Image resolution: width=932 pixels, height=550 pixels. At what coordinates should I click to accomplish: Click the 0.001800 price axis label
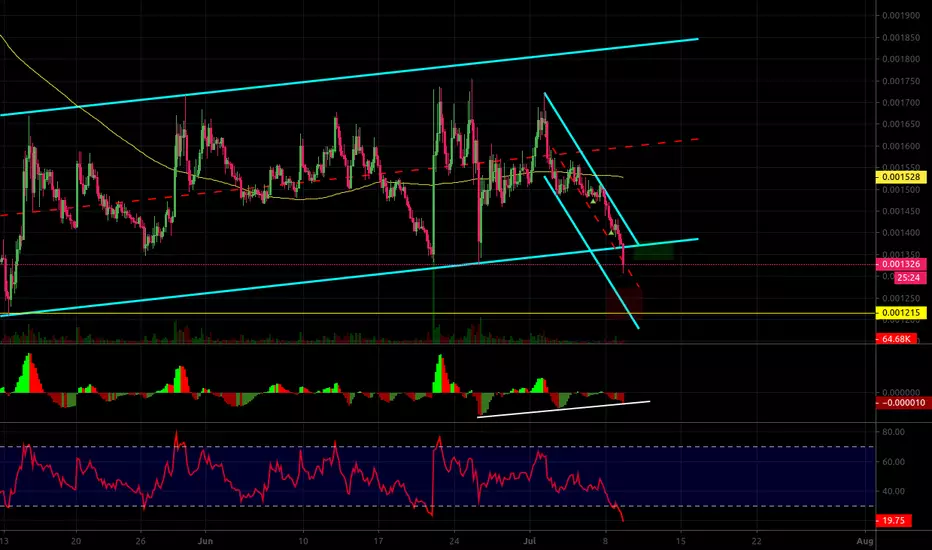coord(901,59)
